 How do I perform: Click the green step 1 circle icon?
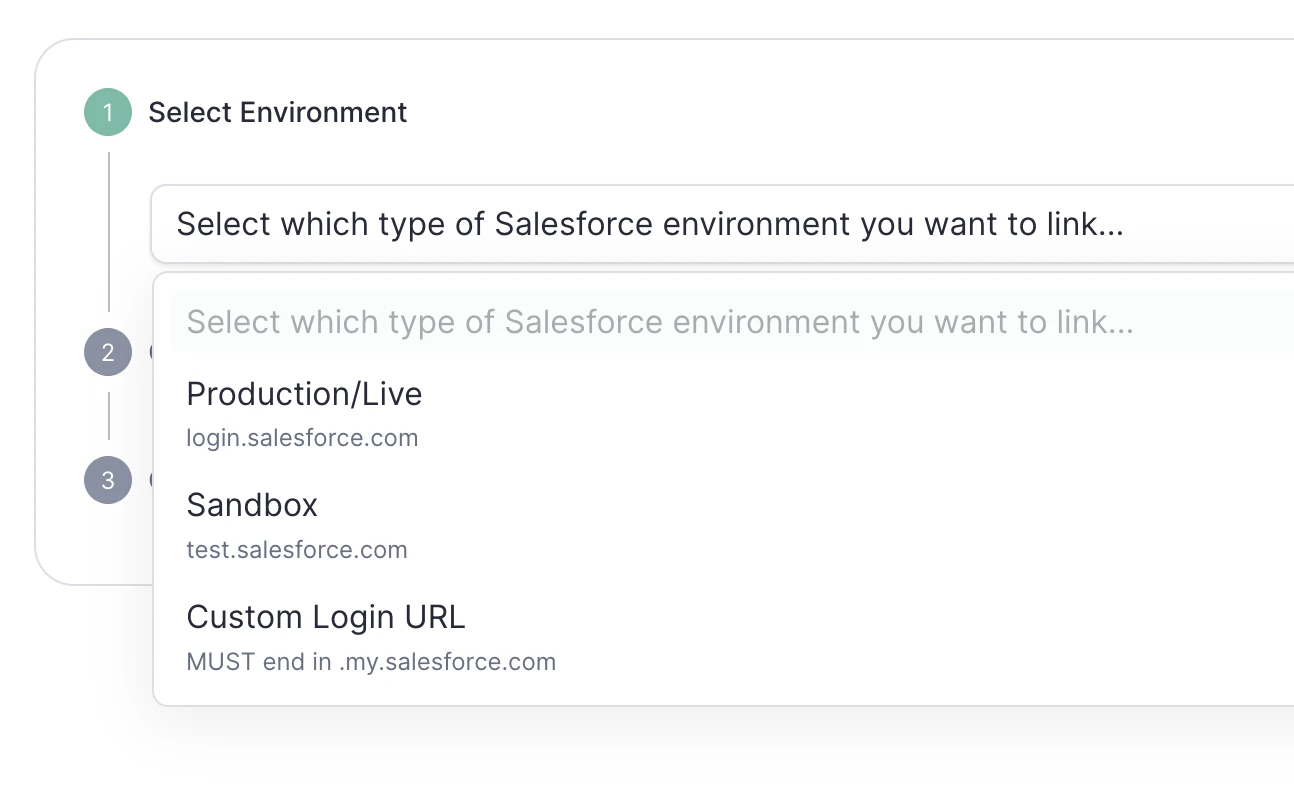108,112
